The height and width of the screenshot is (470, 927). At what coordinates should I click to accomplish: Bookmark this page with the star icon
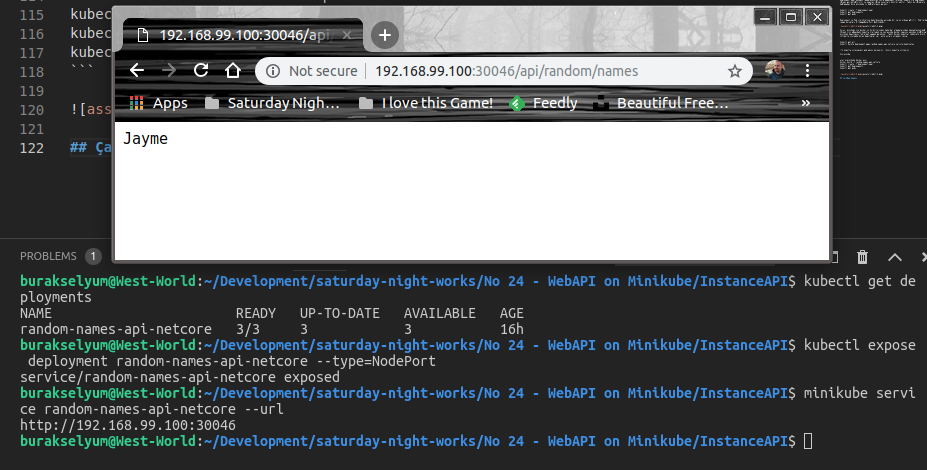[735, 71]
